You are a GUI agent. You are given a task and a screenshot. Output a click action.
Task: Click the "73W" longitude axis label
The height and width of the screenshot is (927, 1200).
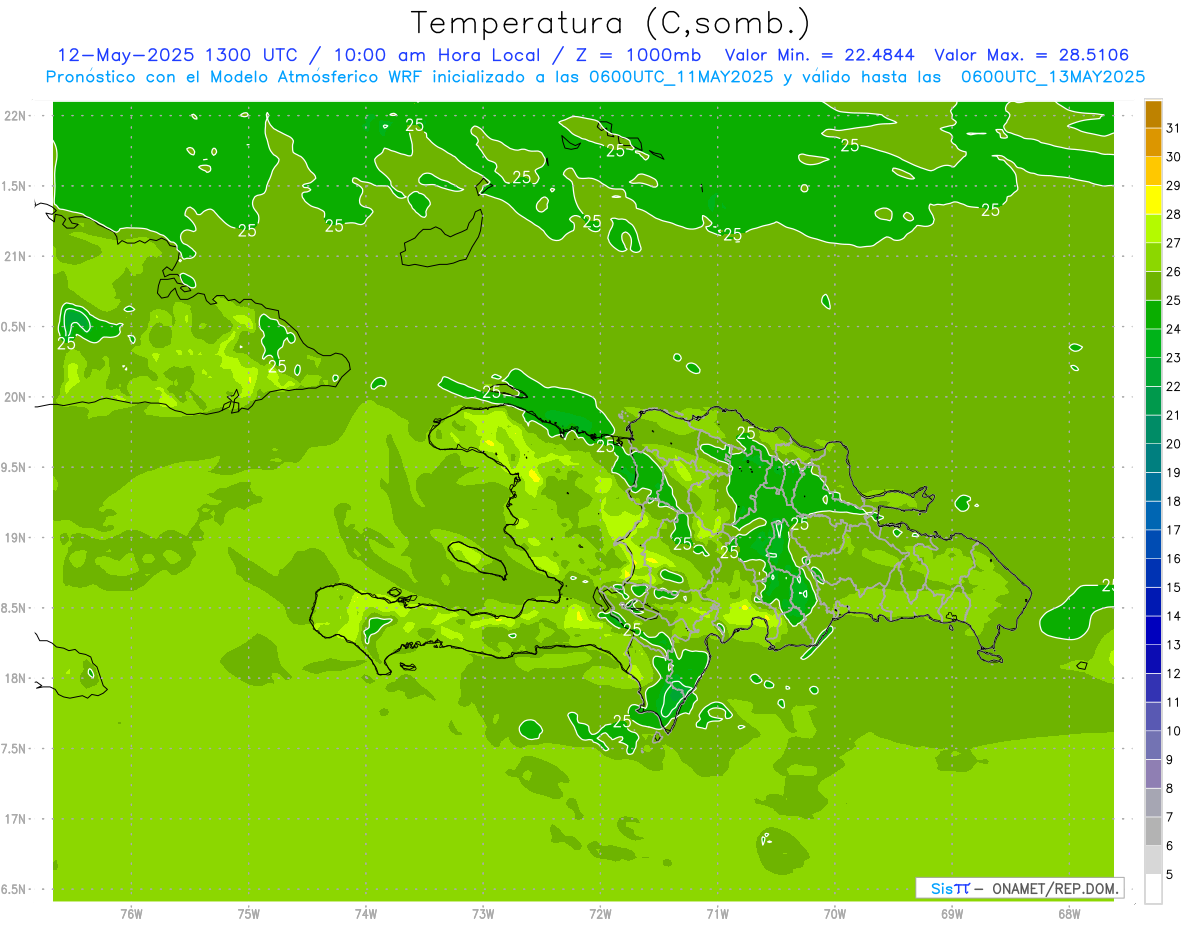(x=483, y=913)
